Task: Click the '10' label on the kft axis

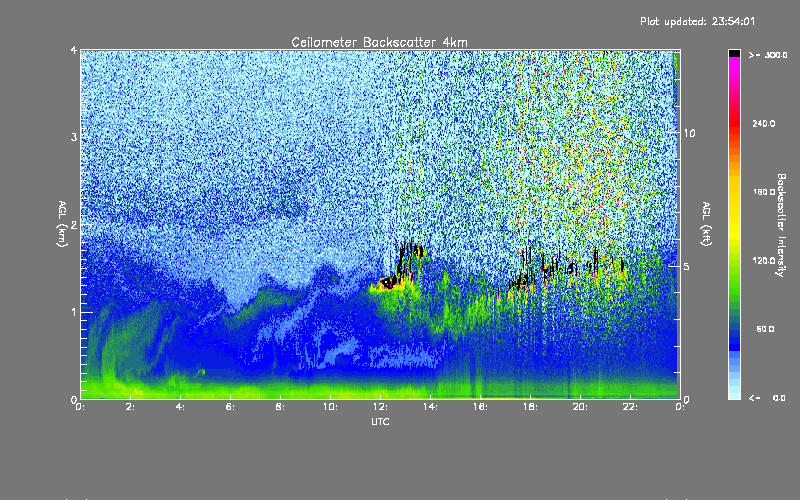Action: coord(689,133)
